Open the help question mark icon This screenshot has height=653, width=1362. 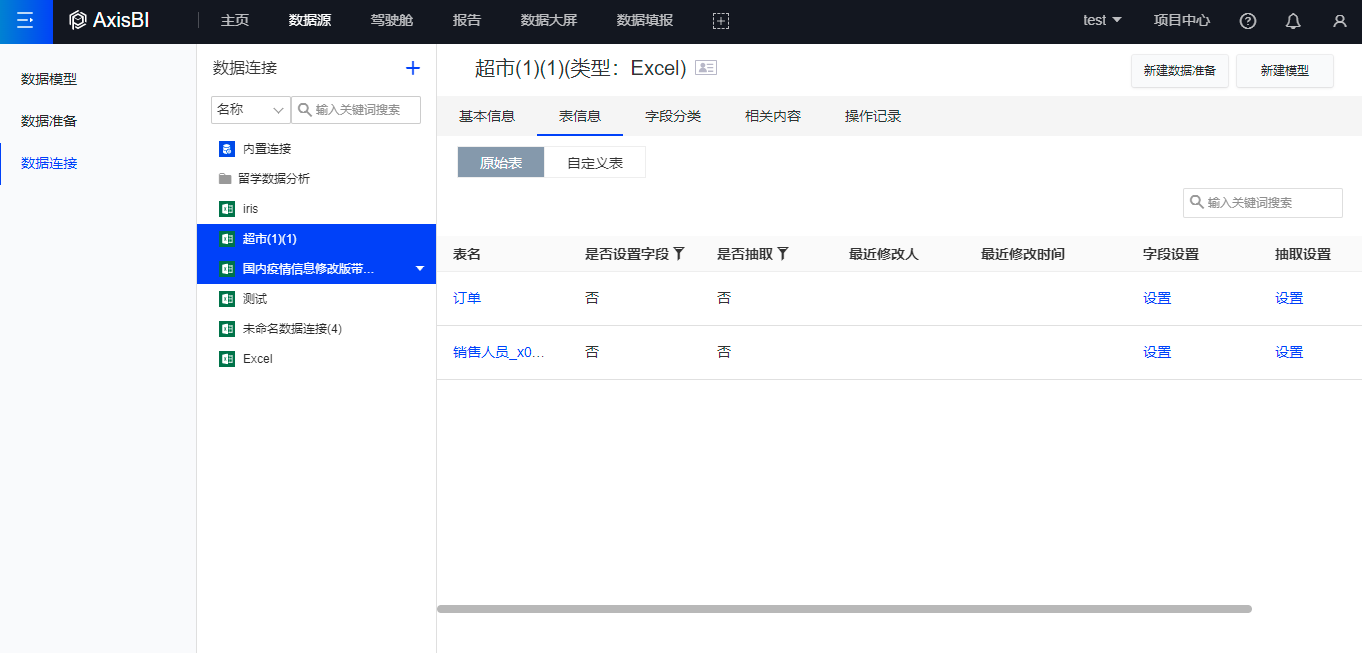1247,21
